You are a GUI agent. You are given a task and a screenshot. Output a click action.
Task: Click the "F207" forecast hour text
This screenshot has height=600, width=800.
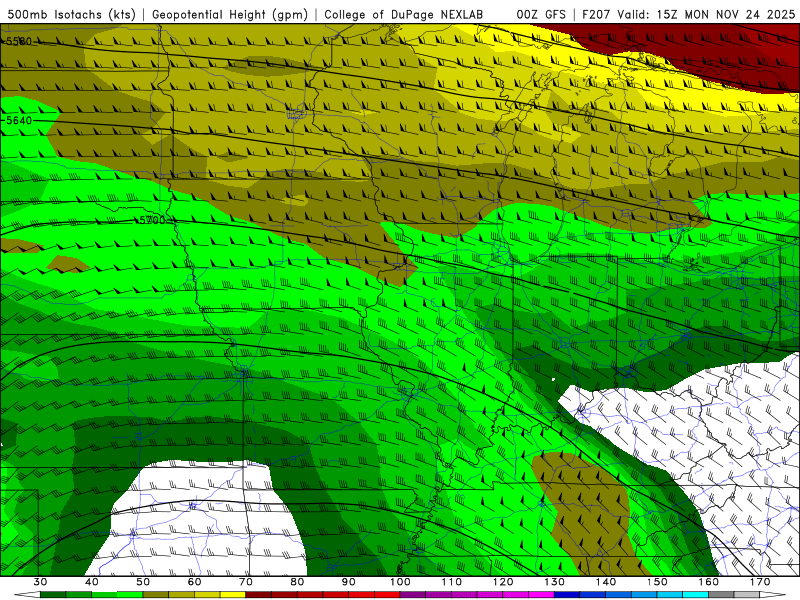click(596, 15)
